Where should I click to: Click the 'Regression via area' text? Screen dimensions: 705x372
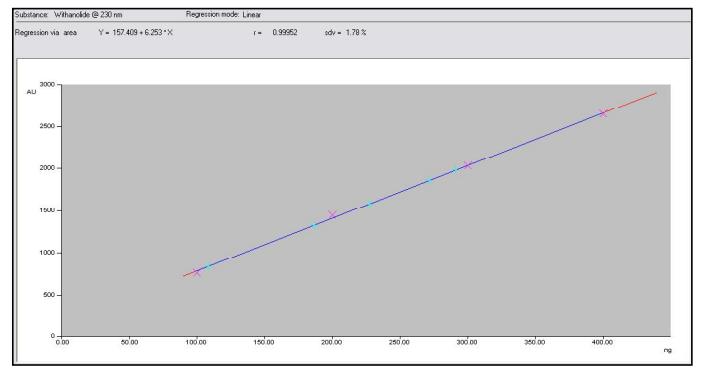click(46, 32)
